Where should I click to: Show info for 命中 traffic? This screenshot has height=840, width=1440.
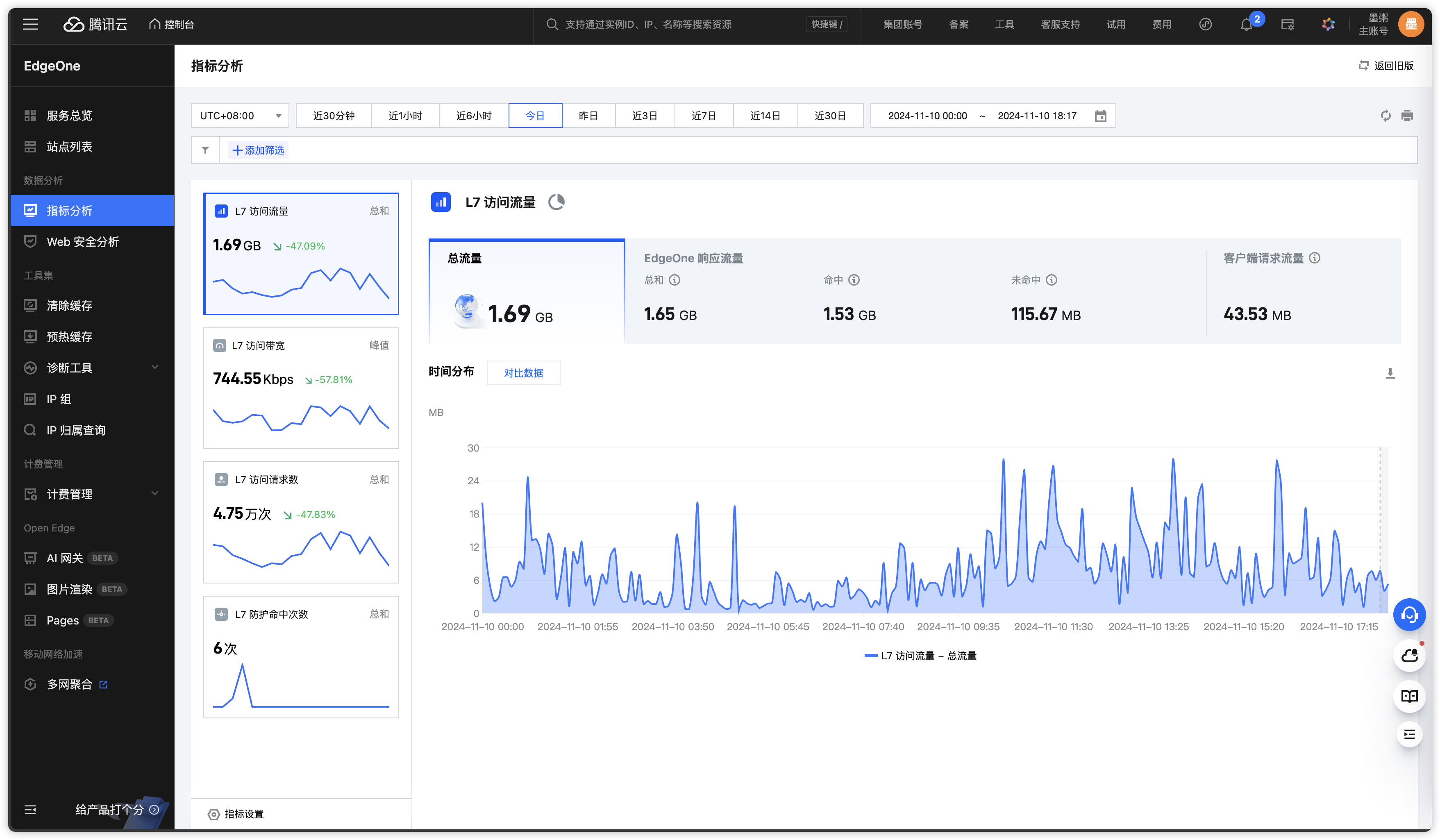tap(854, 280)
